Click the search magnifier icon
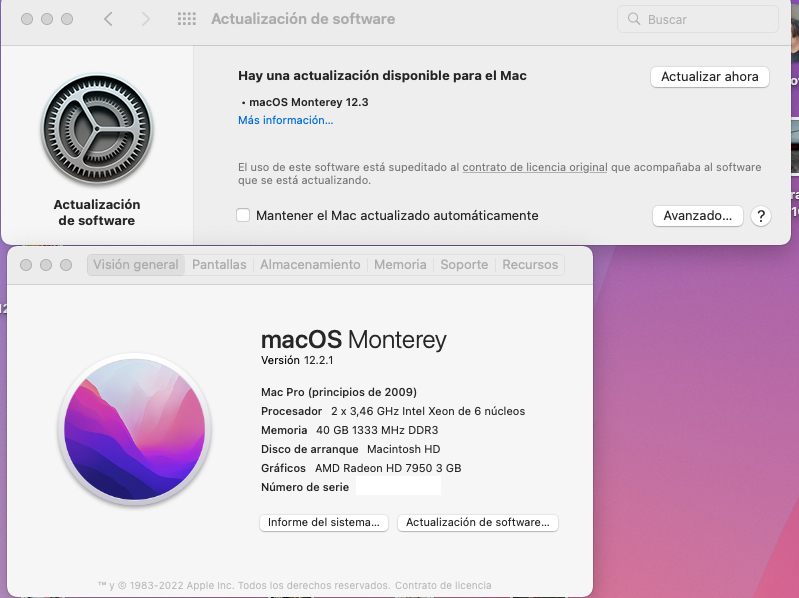This screenshot has width=799, height=598. click(634, 19)
